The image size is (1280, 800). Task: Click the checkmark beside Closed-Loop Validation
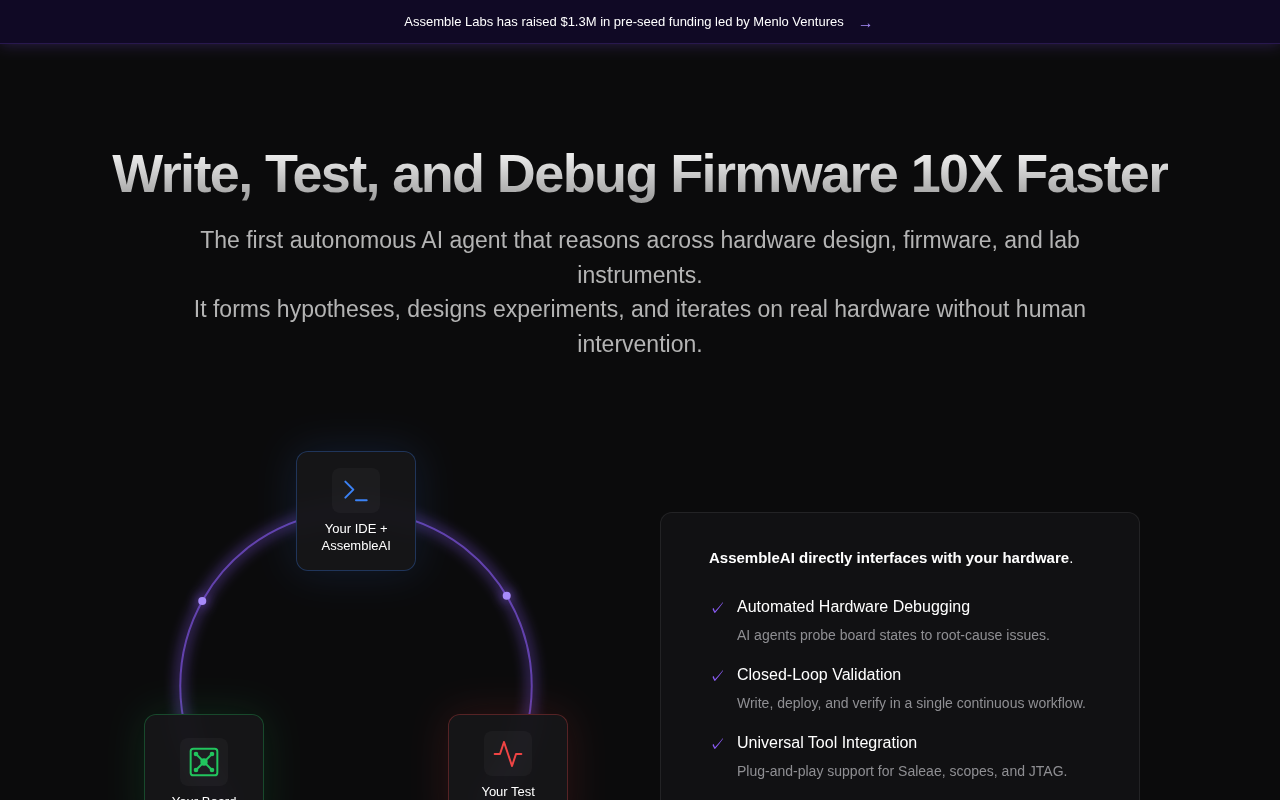(717, 676)
